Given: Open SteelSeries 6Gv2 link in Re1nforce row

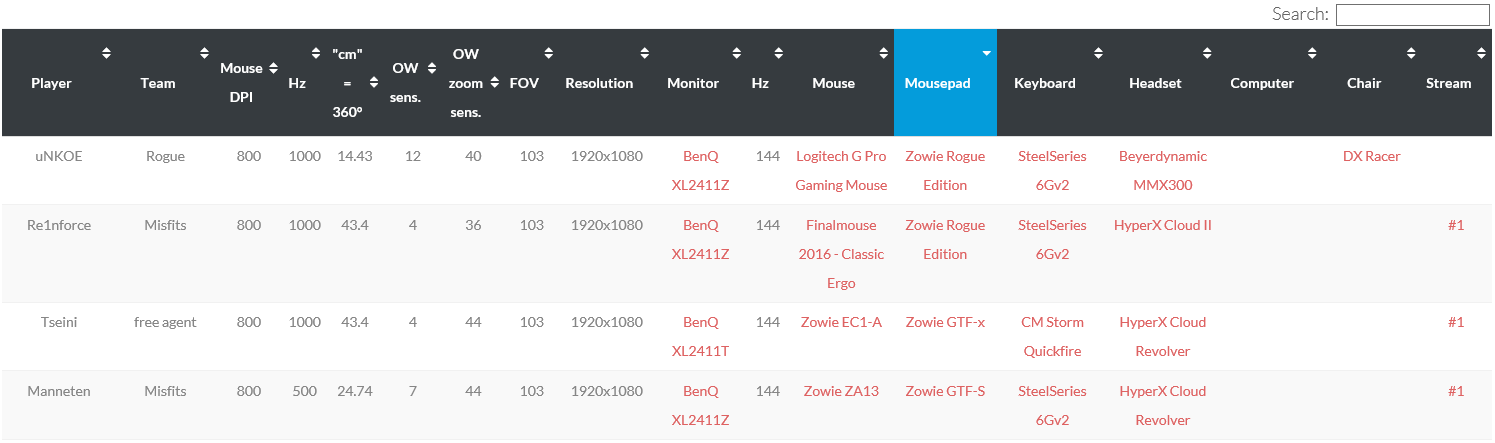Looking at the screenshot, I should click(x=1052, y=240).
